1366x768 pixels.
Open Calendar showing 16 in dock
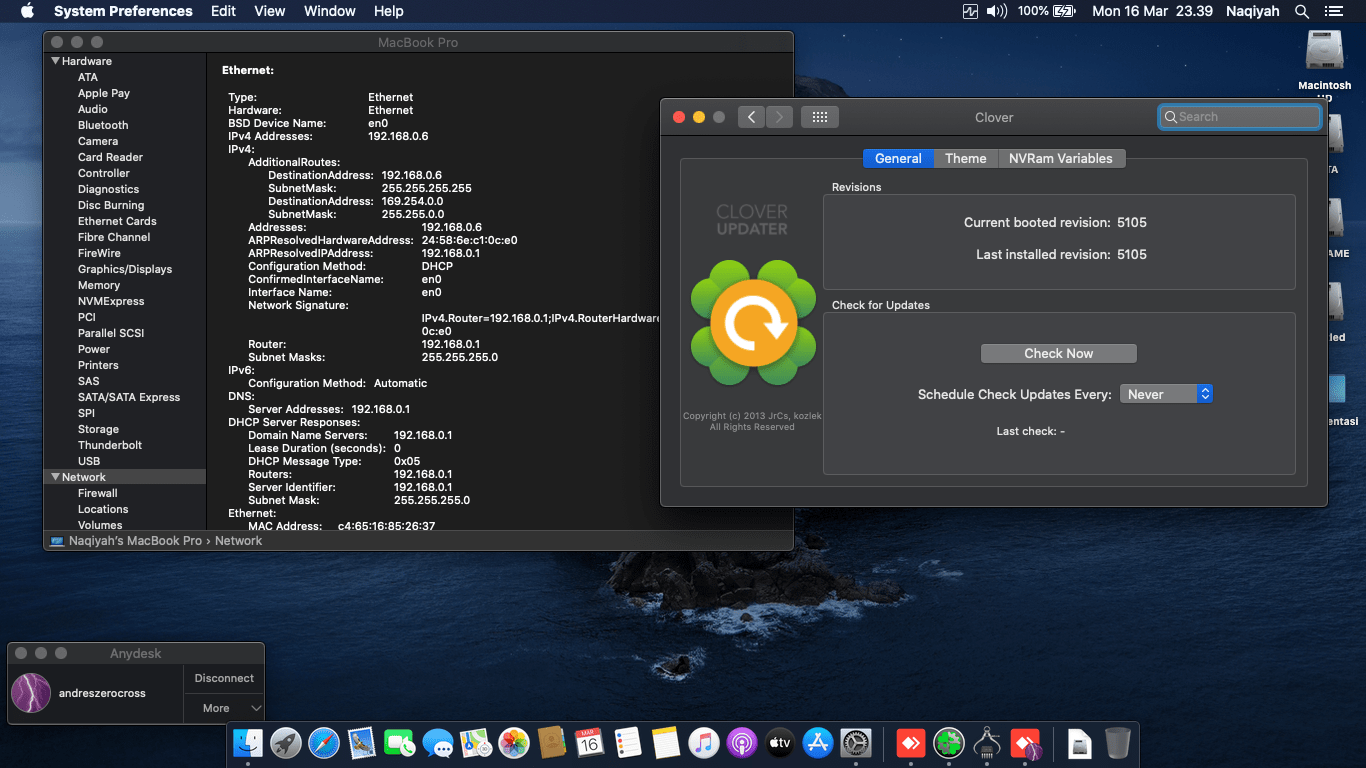(x=590, y=743)
